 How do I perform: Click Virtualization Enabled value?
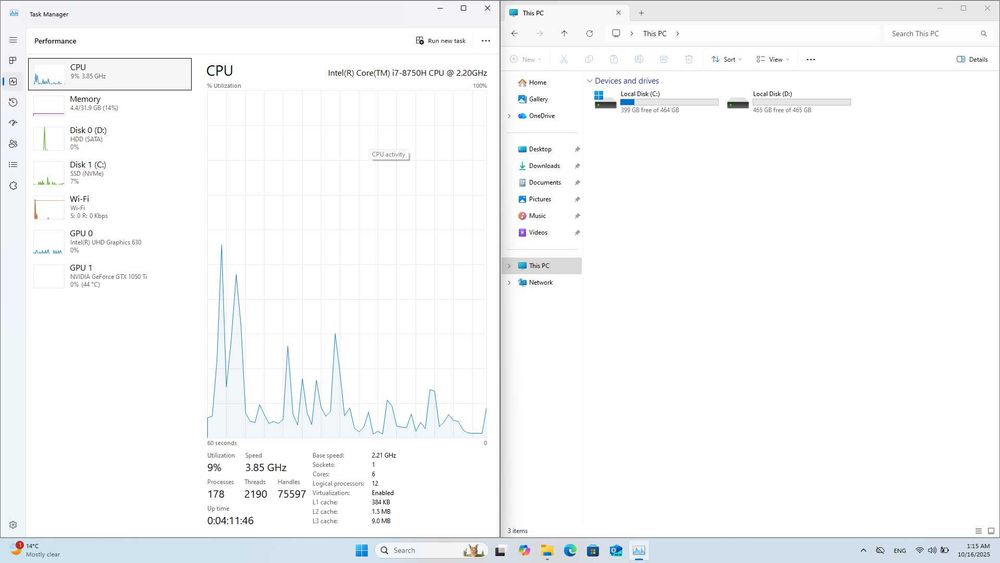383,493
